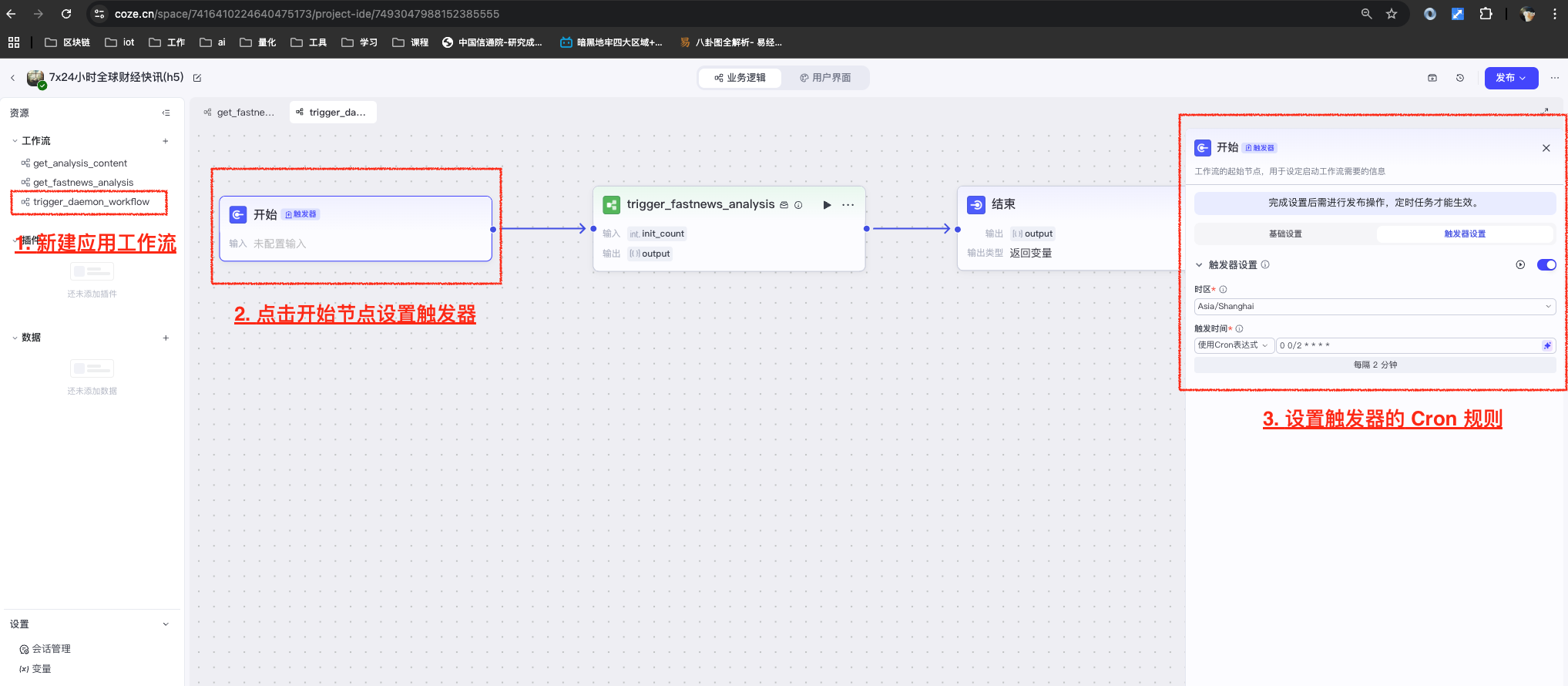This screenshot has height=686, width=1568.
Task: Click the plus icon beside 数据 section
Action: click(x=166, y=338)
